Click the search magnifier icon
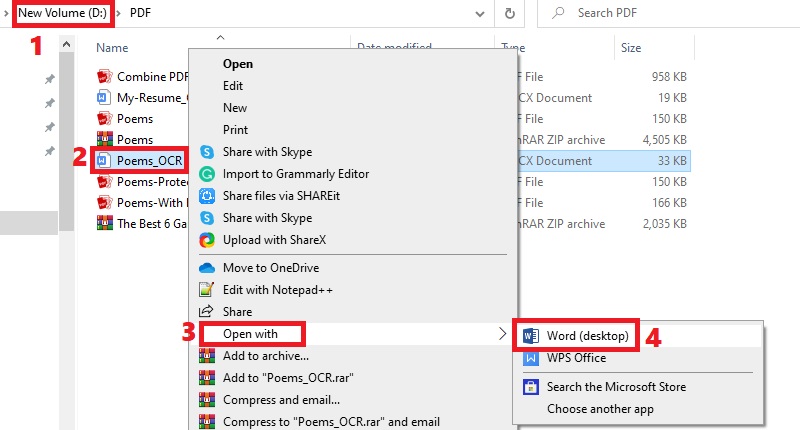 click(x=558, y=13)
